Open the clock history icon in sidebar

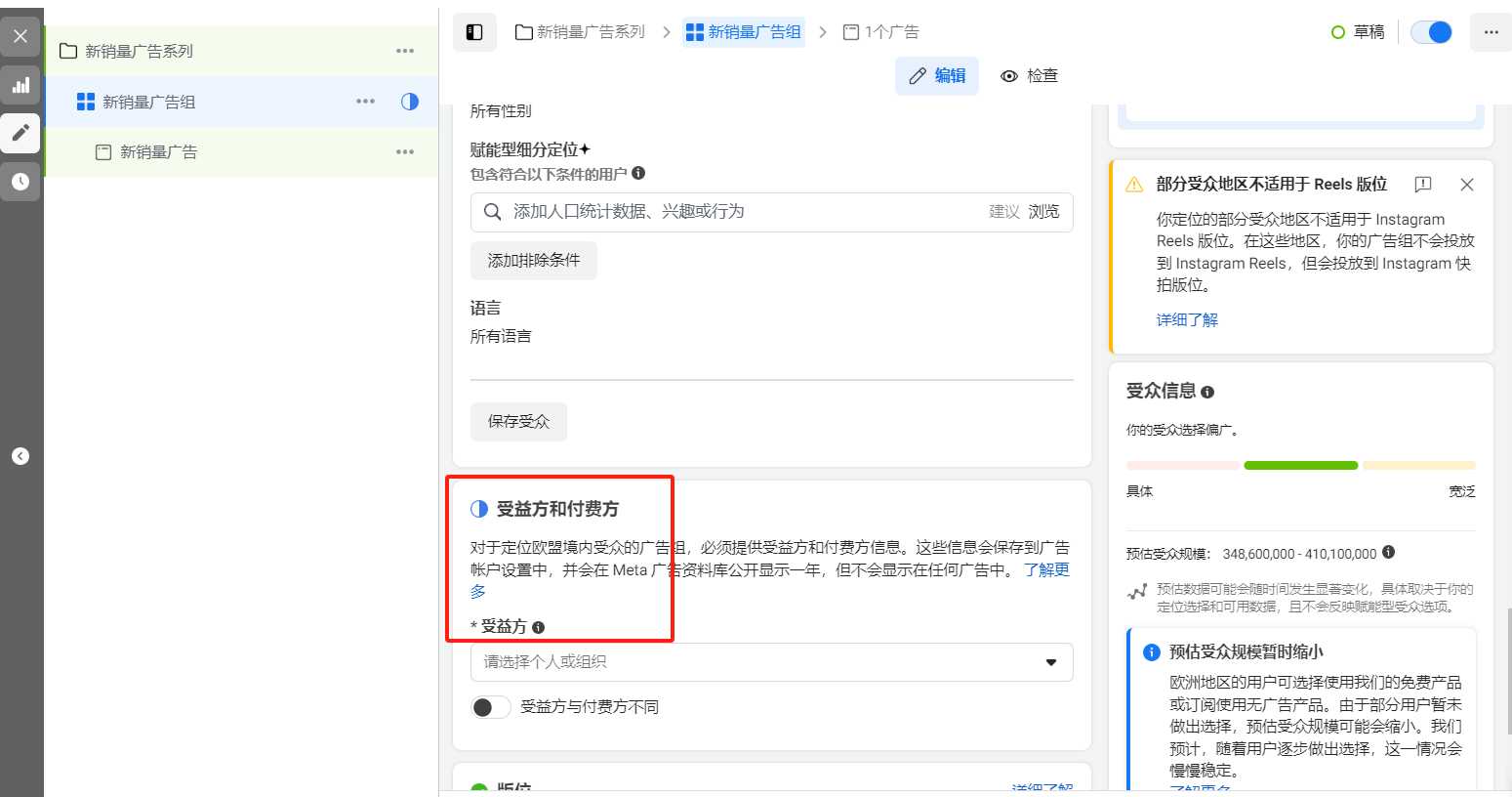point(20,181)
